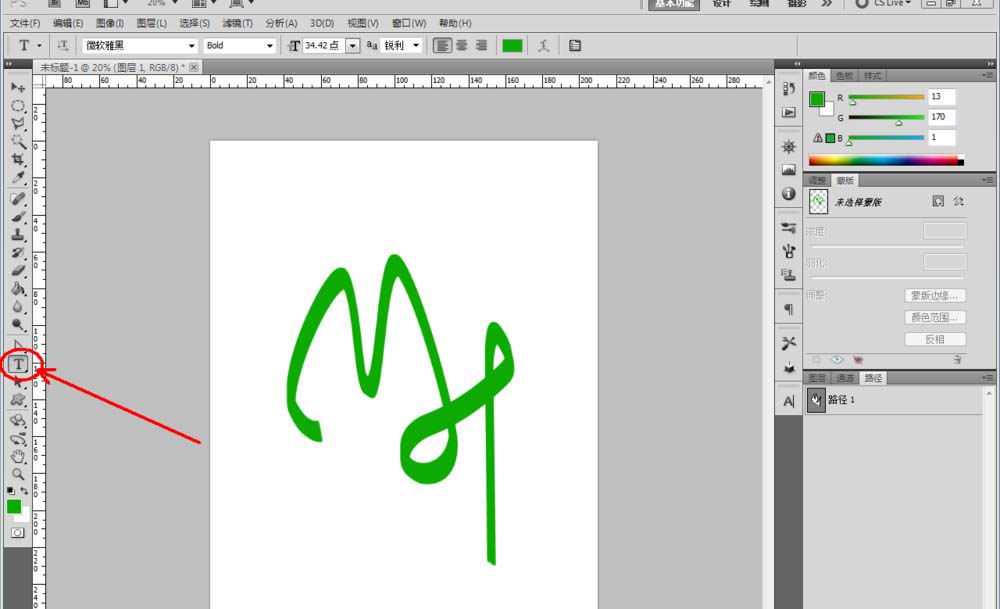Open the Actions panel icon in dock

pyautogui.click(x=789, y=112)
